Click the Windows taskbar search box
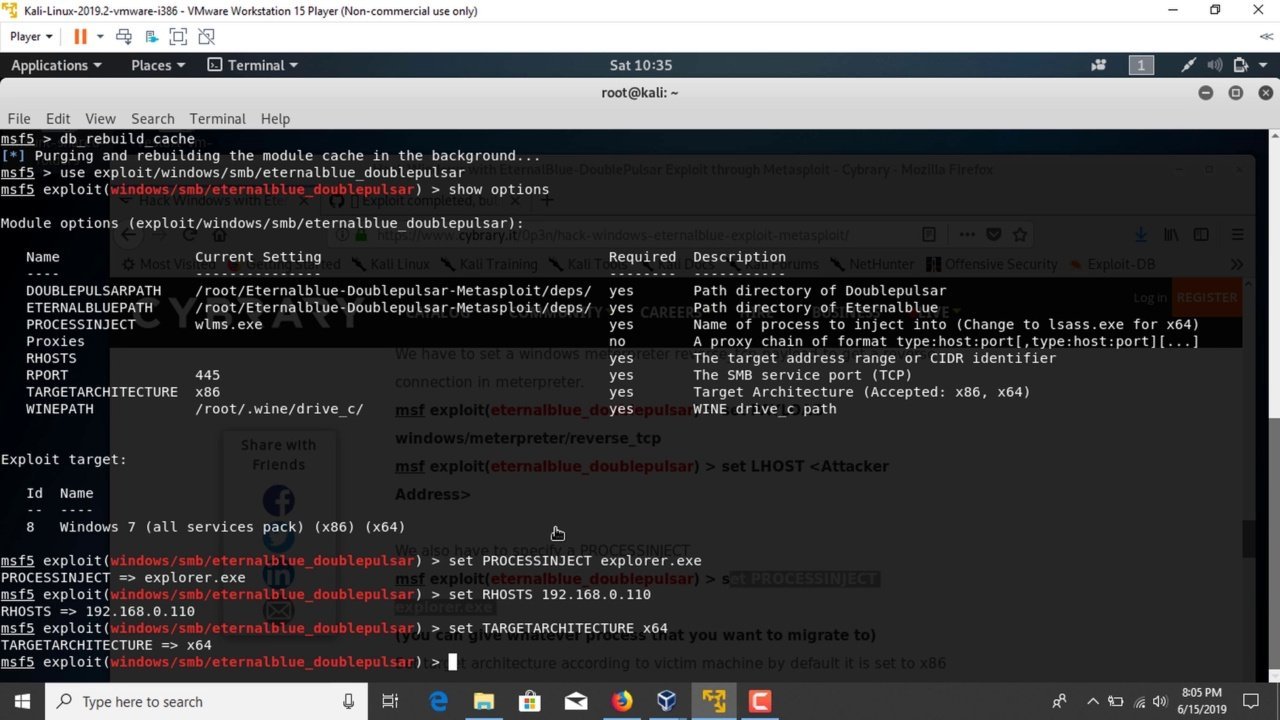Image resolution: width=1280 pixels, height=720 pixels. tap(208, 701)
